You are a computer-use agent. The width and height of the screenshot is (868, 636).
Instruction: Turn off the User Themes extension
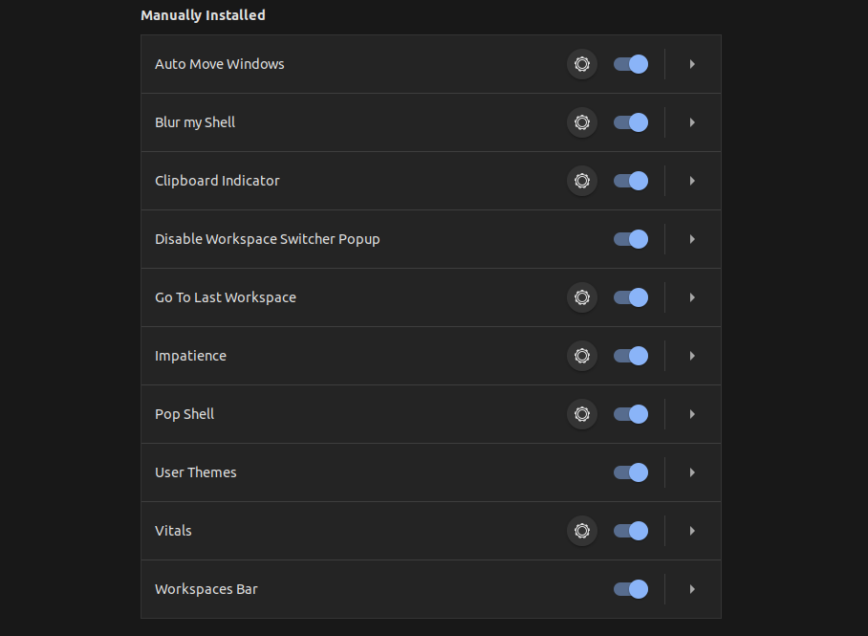click(630, 472)
